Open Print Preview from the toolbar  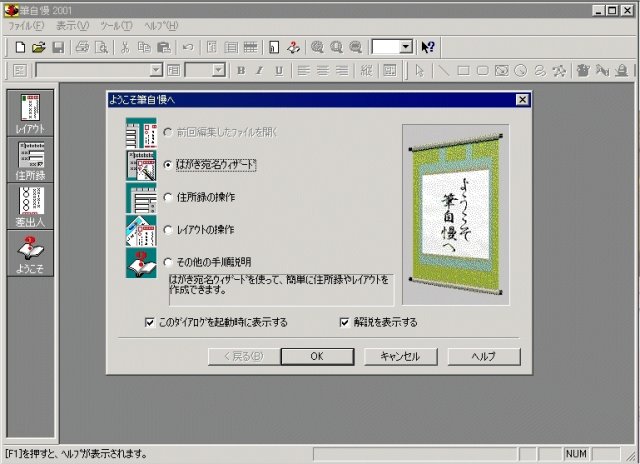pyautogui.click(x=101, y=47)
